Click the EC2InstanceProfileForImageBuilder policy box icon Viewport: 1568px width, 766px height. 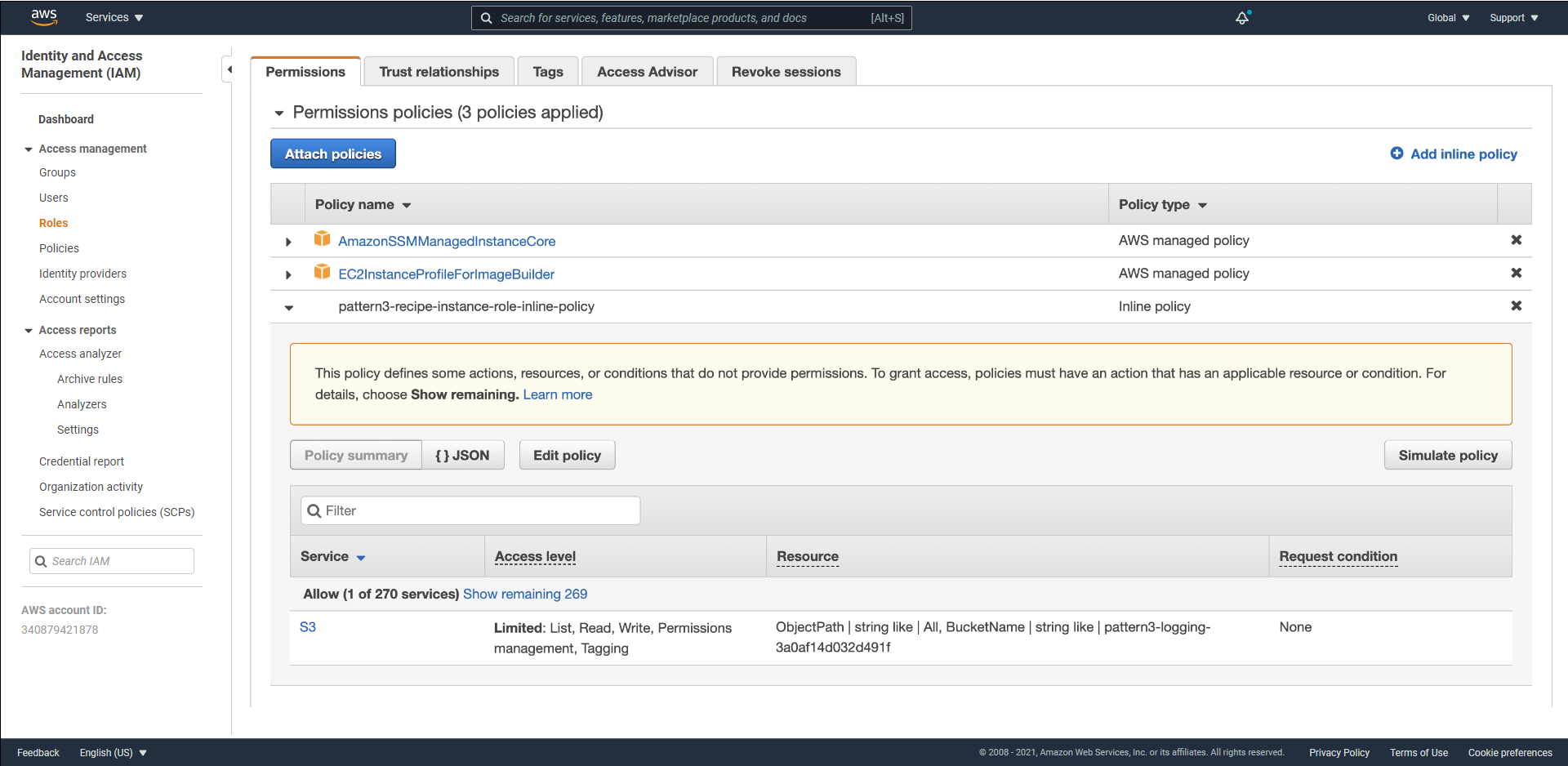pos(323,272)
